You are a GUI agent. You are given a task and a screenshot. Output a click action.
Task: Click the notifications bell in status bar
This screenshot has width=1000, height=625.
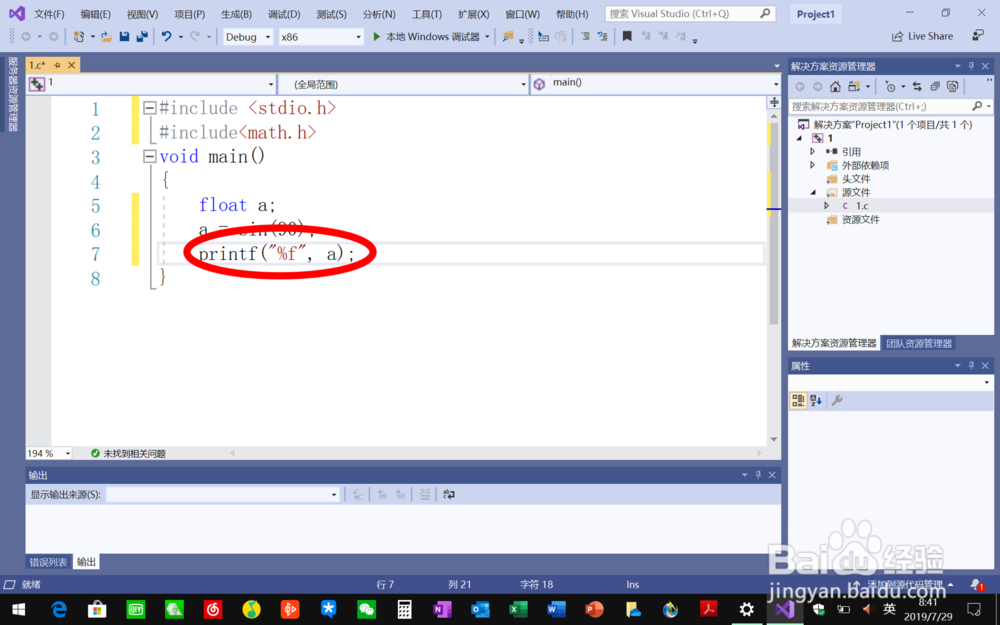click(x=976, y=584)
